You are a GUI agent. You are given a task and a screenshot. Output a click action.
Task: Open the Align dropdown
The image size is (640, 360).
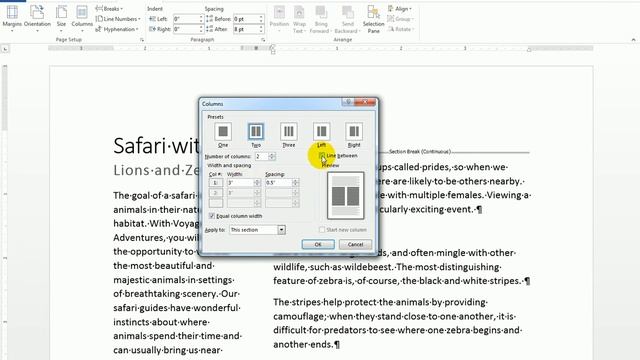click(400, 9)
